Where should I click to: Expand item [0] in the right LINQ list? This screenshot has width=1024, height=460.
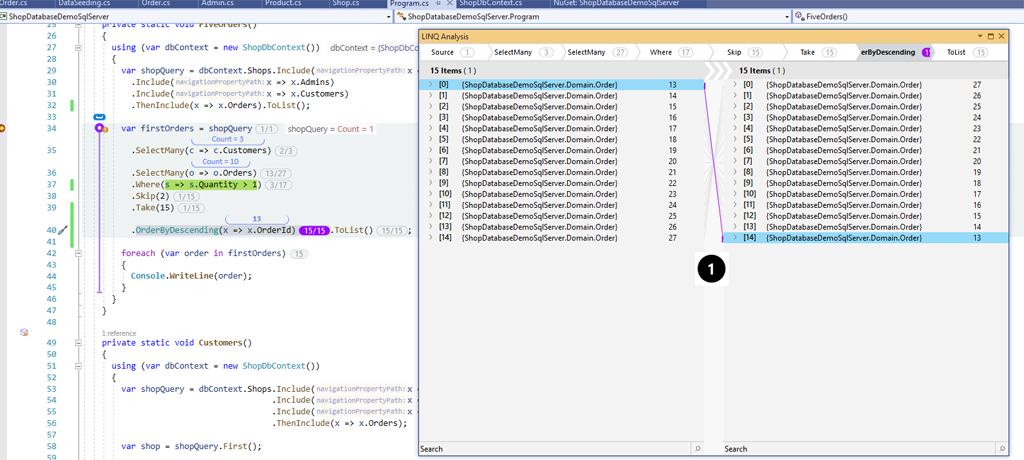point(735,85)
